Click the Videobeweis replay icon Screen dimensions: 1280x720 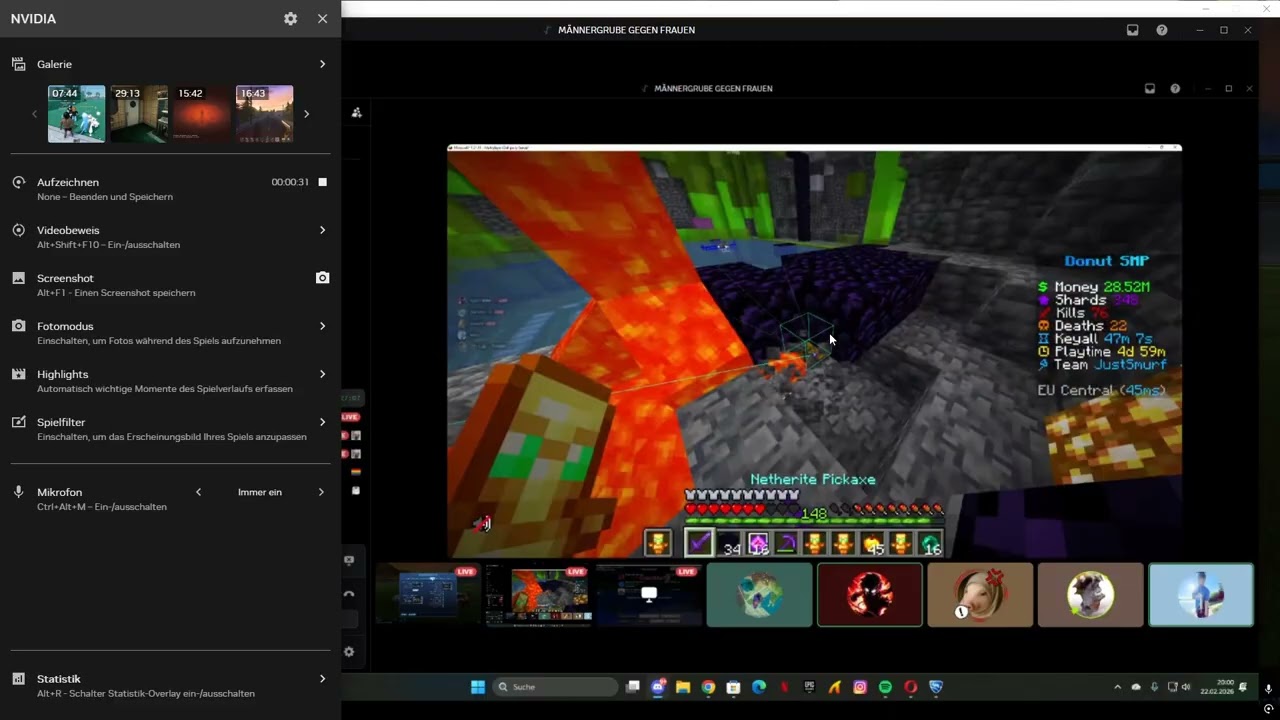(18, 230)
